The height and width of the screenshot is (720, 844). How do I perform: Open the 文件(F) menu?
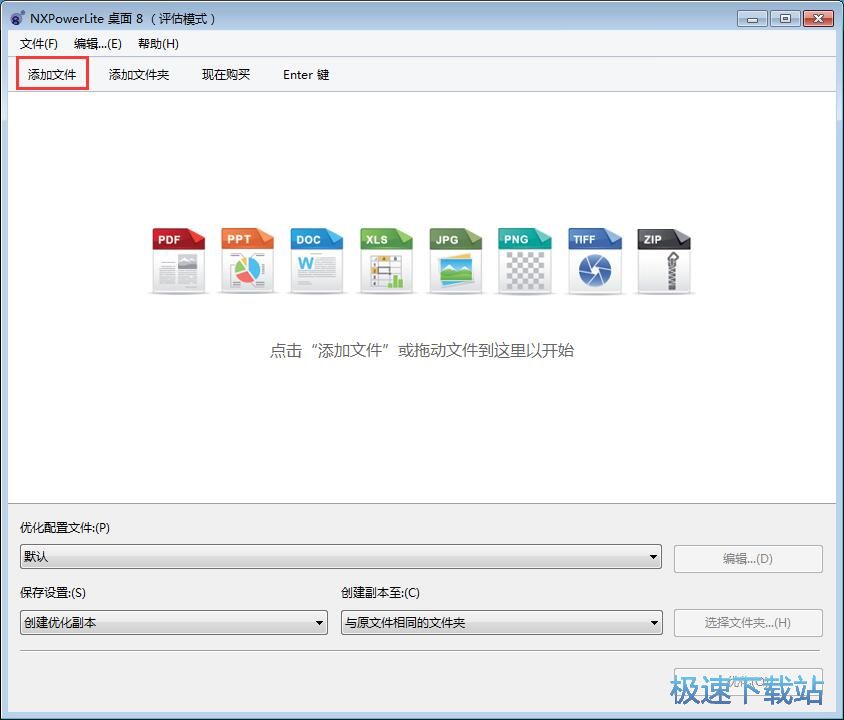[x=39, y=44]
